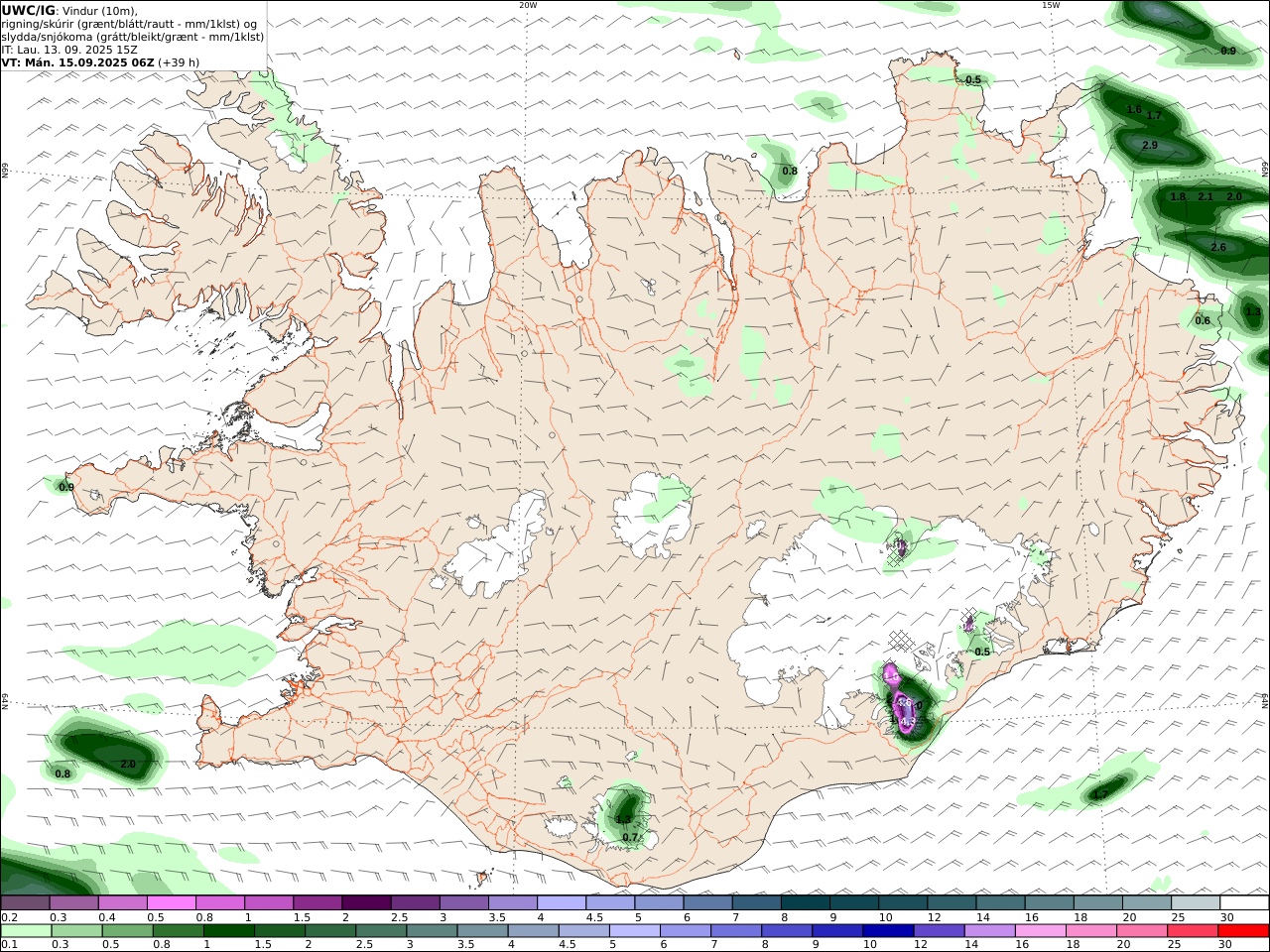The height and width of the screenshot is (952, 1270).
Task: Click the violet 12 mm rain legend swatch
Action: click(939, 931)
